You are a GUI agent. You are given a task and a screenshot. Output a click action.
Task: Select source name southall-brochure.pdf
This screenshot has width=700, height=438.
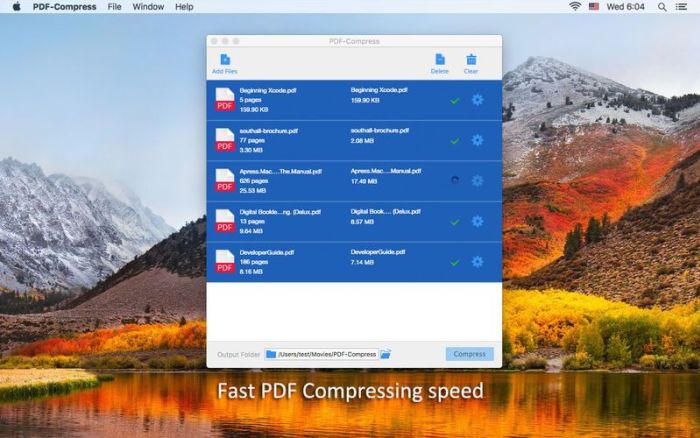click(x=269, y=131)
